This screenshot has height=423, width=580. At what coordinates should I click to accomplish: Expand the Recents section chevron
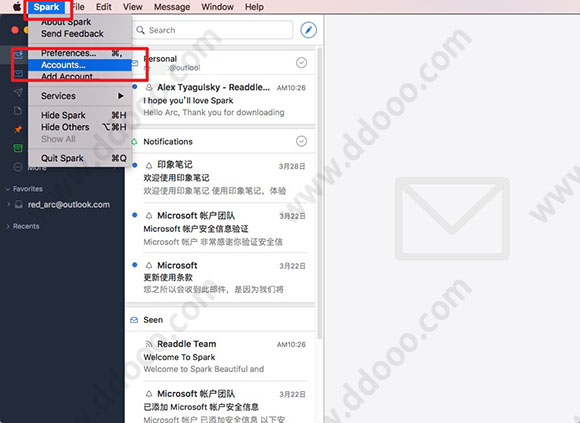coord(8,226)
